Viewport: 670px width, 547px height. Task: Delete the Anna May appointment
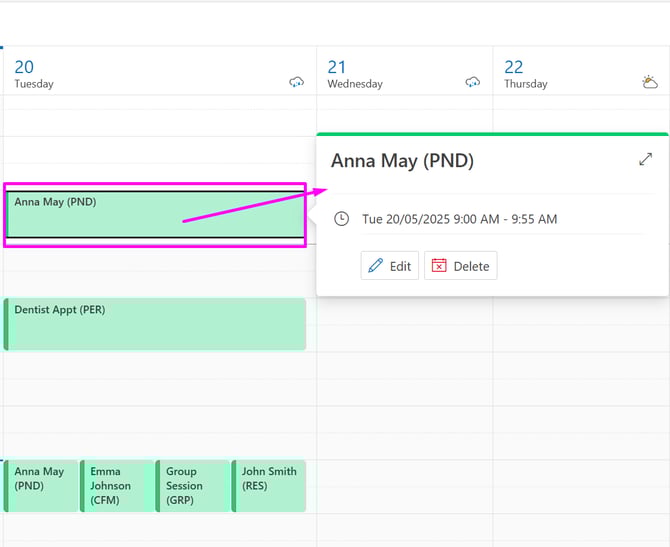point(460,266)
